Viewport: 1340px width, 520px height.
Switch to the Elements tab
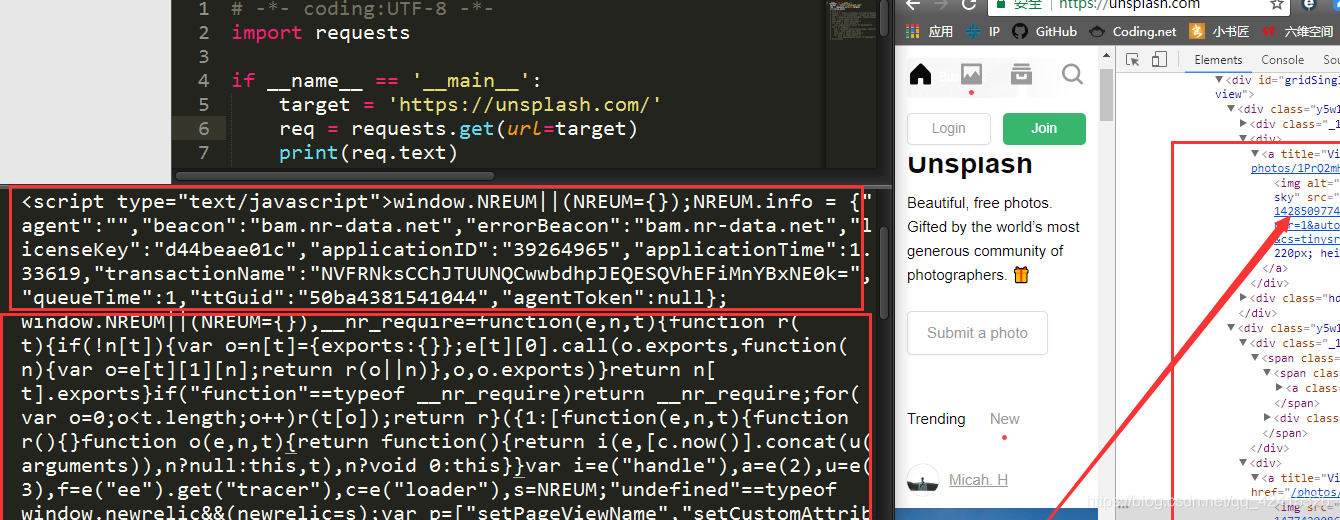click(x=1218, y=60)
